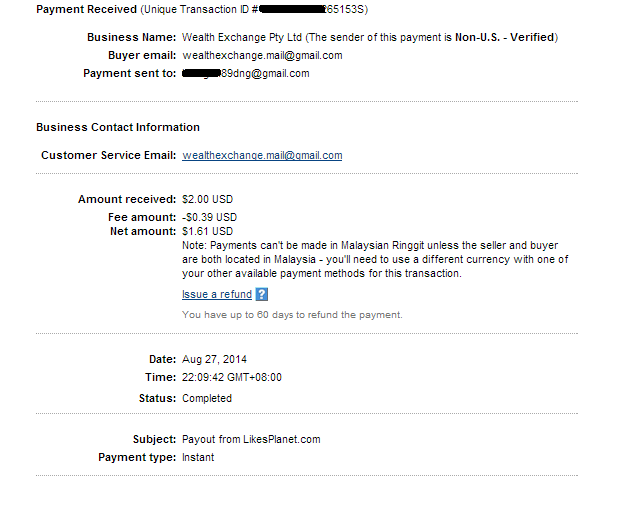Click the Business Contact Information heading
This screenshot has width=633, height=515.
[118, 127]
